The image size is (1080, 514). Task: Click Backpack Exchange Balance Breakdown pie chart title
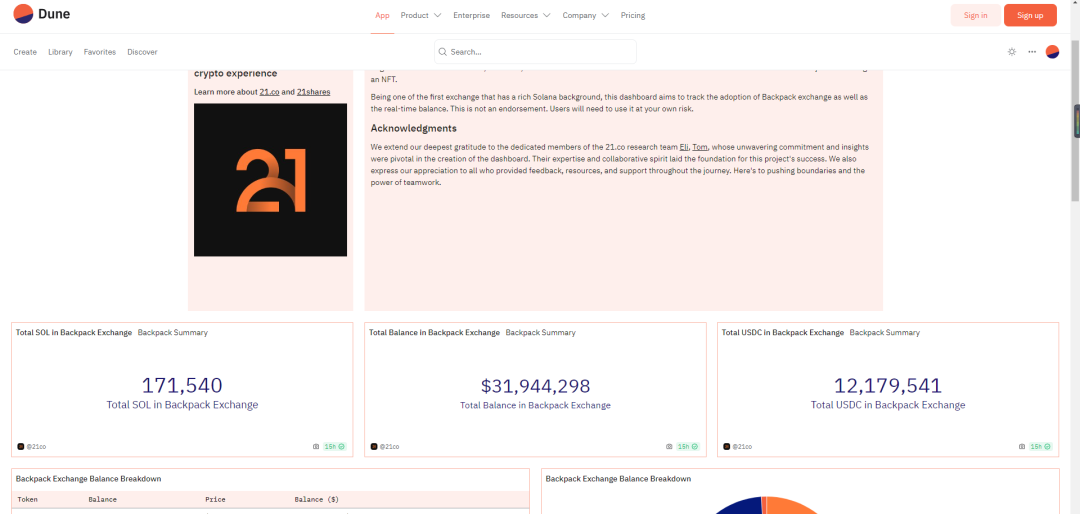(x=618, y=478)
